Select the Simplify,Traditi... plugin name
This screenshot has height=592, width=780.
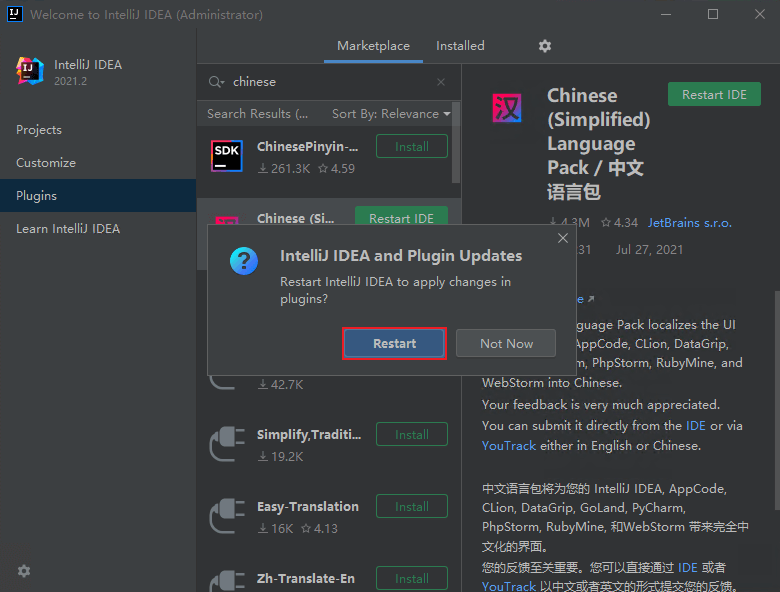pyautogui.click(x=309, y=435)
